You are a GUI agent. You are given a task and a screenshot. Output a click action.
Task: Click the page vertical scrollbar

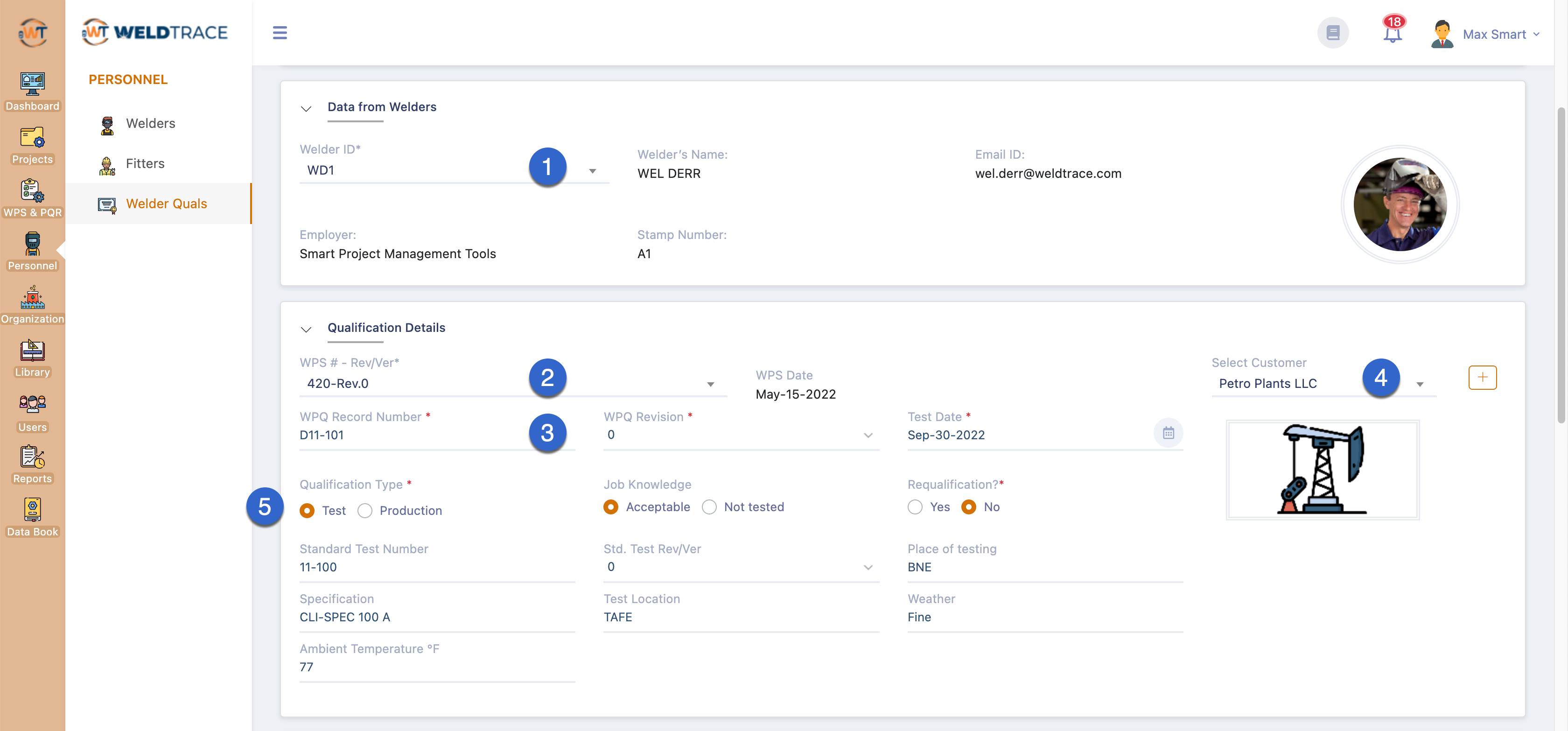(1561, 265)
